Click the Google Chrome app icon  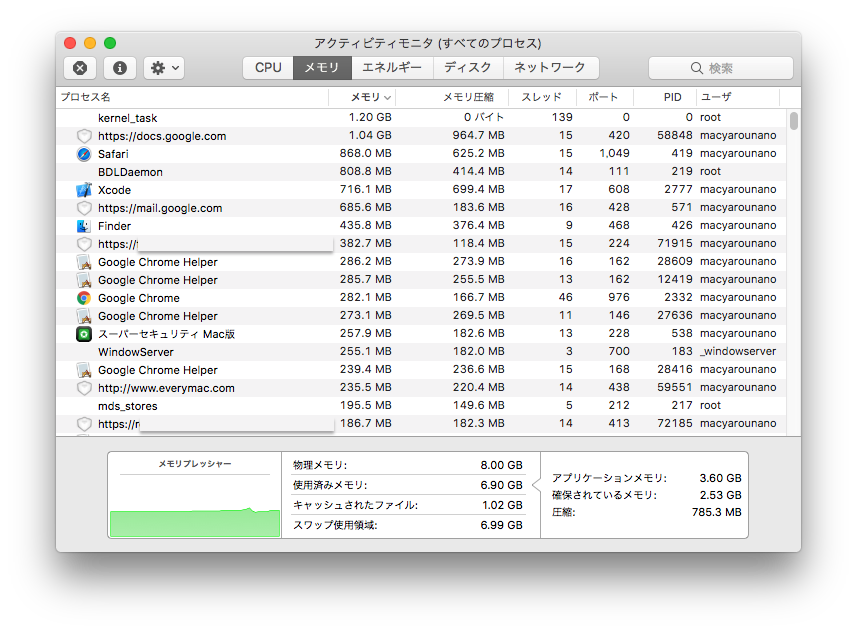84,298
